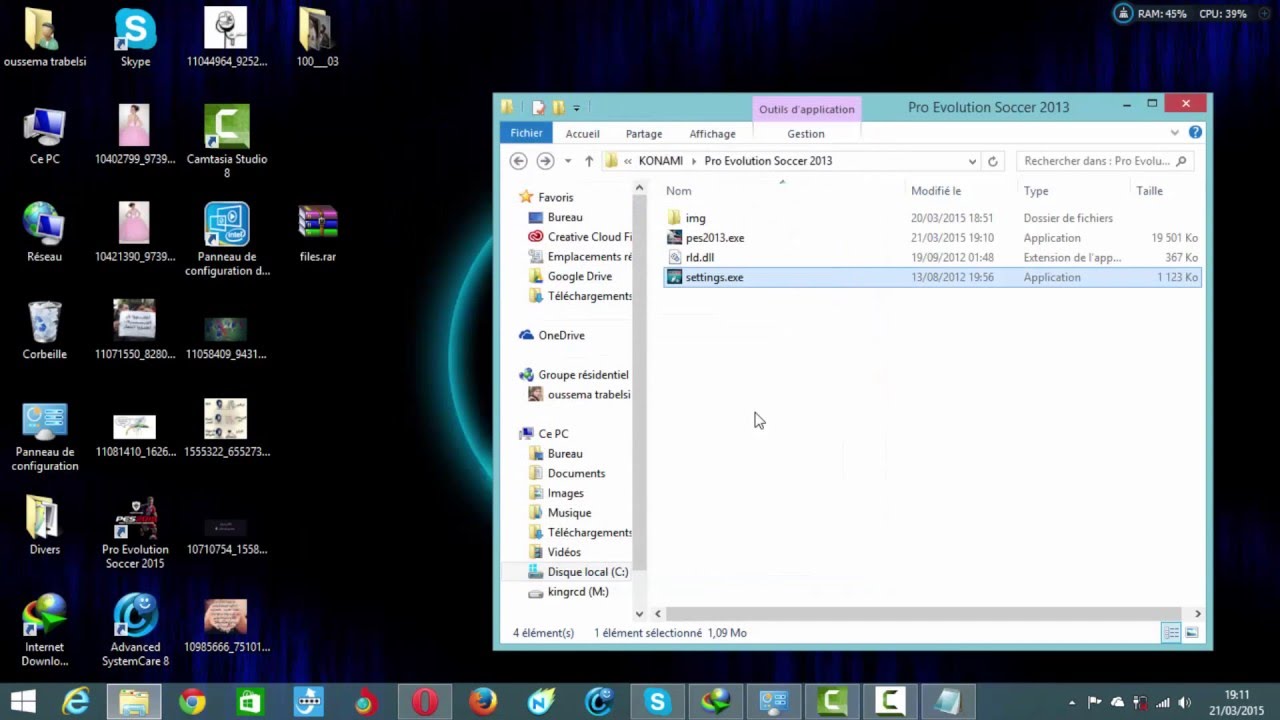Launch Internet Explorer from the taskbar
Image resolution: width=1280 pixels, height=720 pixels.
tap(76, 702)
